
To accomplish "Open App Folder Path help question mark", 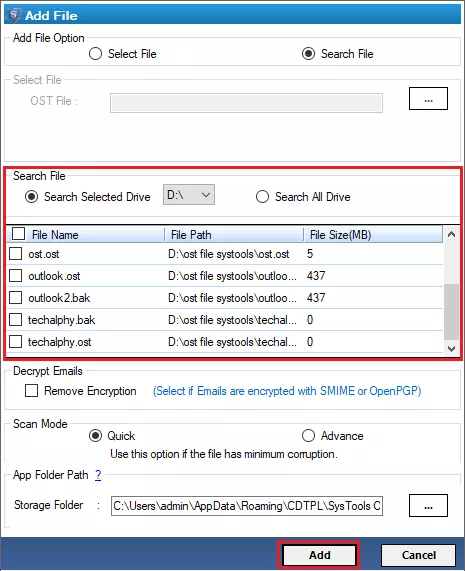I will coord(98,475).
